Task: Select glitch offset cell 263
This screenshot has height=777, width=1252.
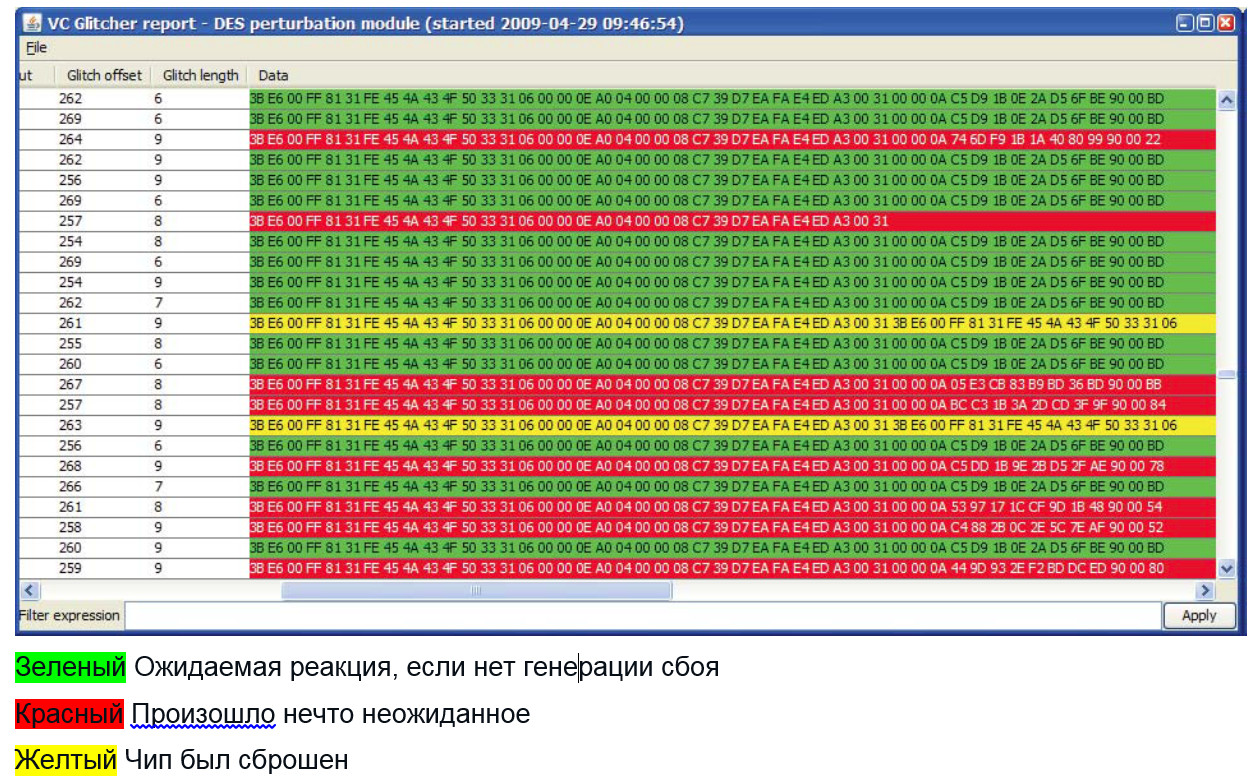Action: tap(71, 425)
